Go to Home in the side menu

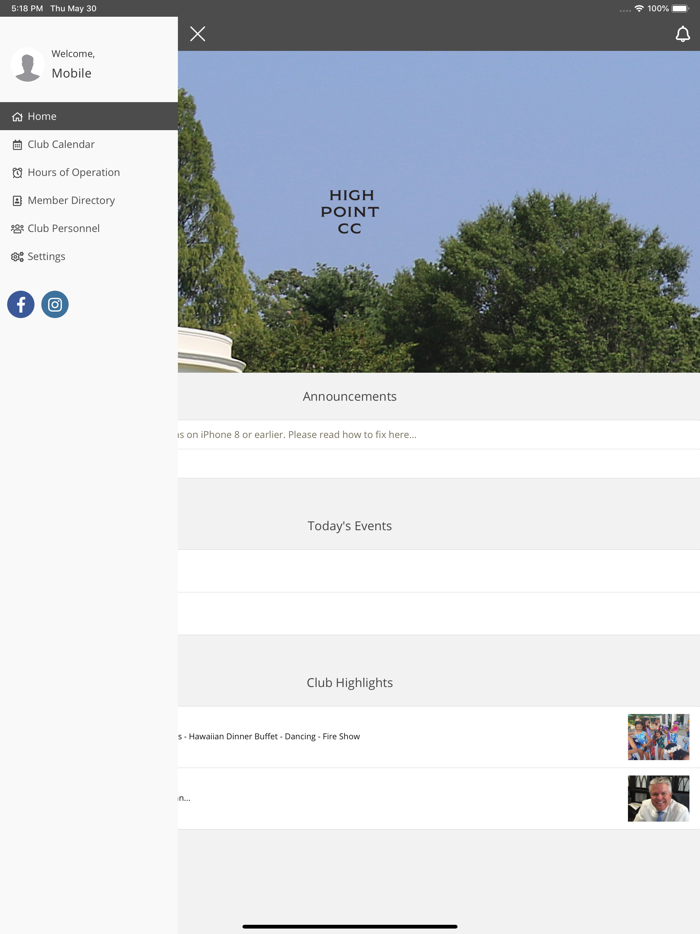click(x=89, y=116)
